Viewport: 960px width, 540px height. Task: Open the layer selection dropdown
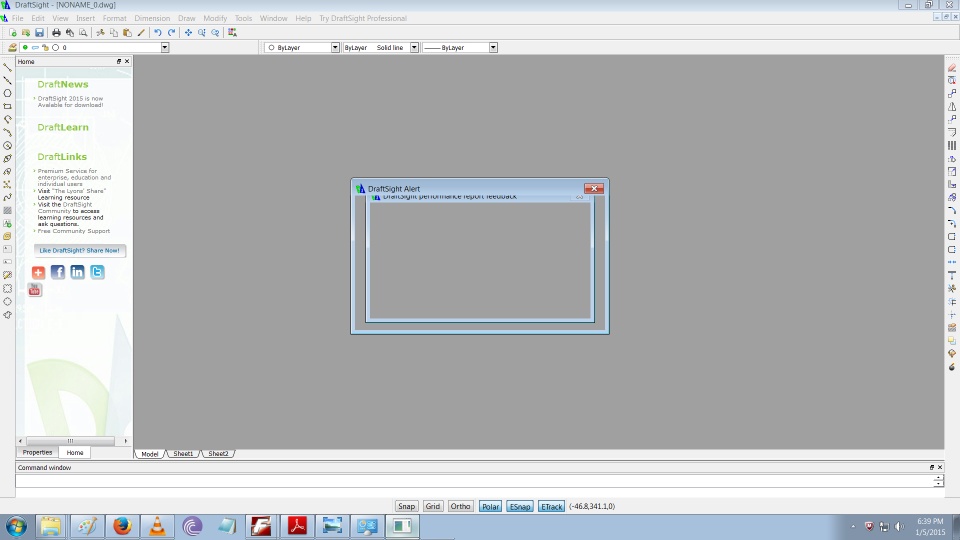coord(165,47)
